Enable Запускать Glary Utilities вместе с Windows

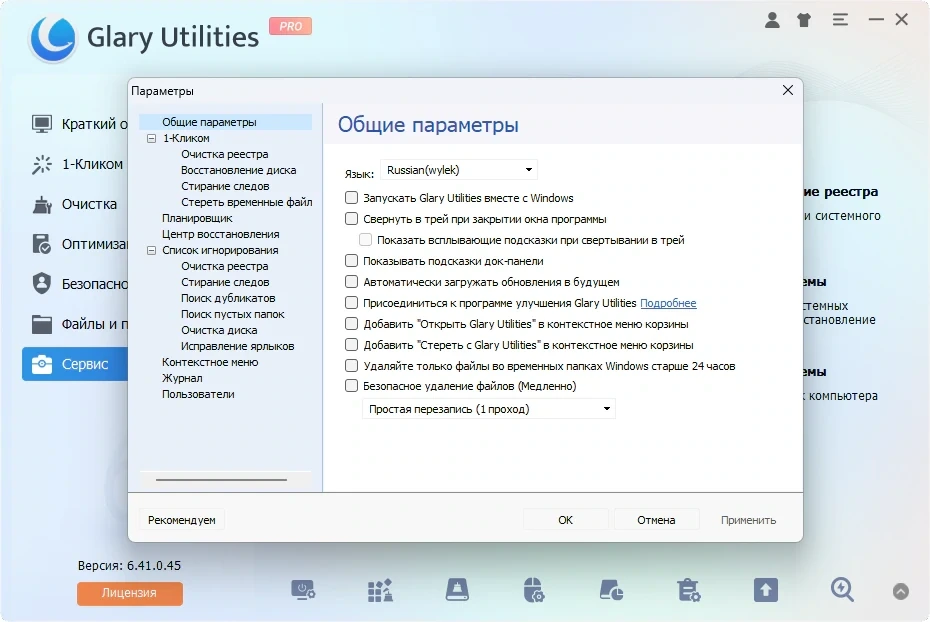pos(351,197)
